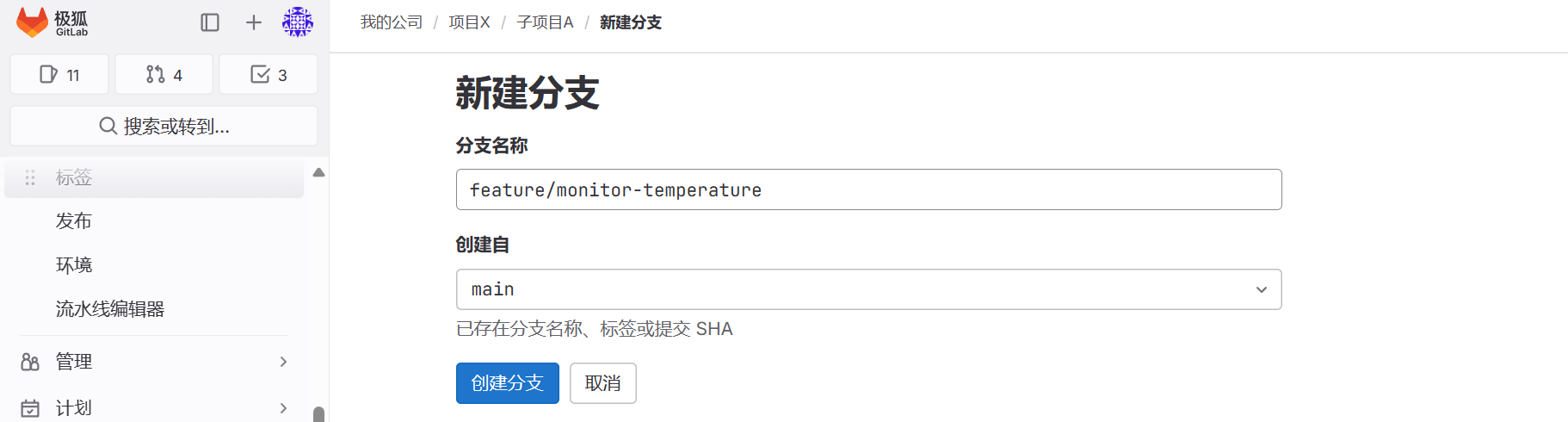The width and height of the screenshot is (1568, 422).
Task: Open assigned issues counter showing 11
Action: click(x=59, y=75)
